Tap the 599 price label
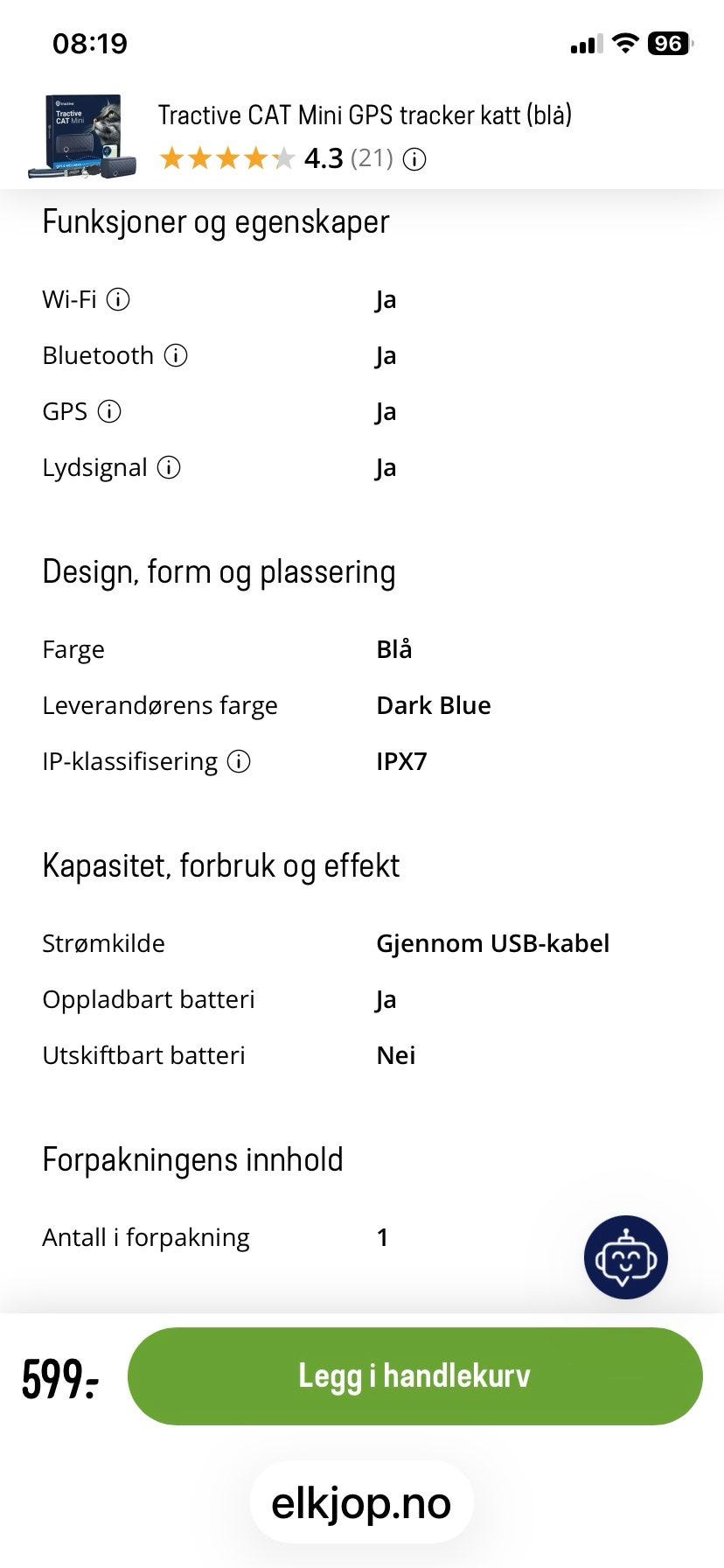The width and height of the screenshot is (724, 1568). coord(59,1378)
